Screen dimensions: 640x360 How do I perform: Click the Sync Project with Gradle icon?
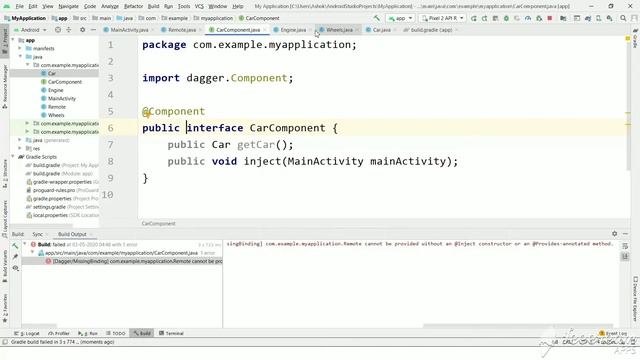click(x=588, y=18)
